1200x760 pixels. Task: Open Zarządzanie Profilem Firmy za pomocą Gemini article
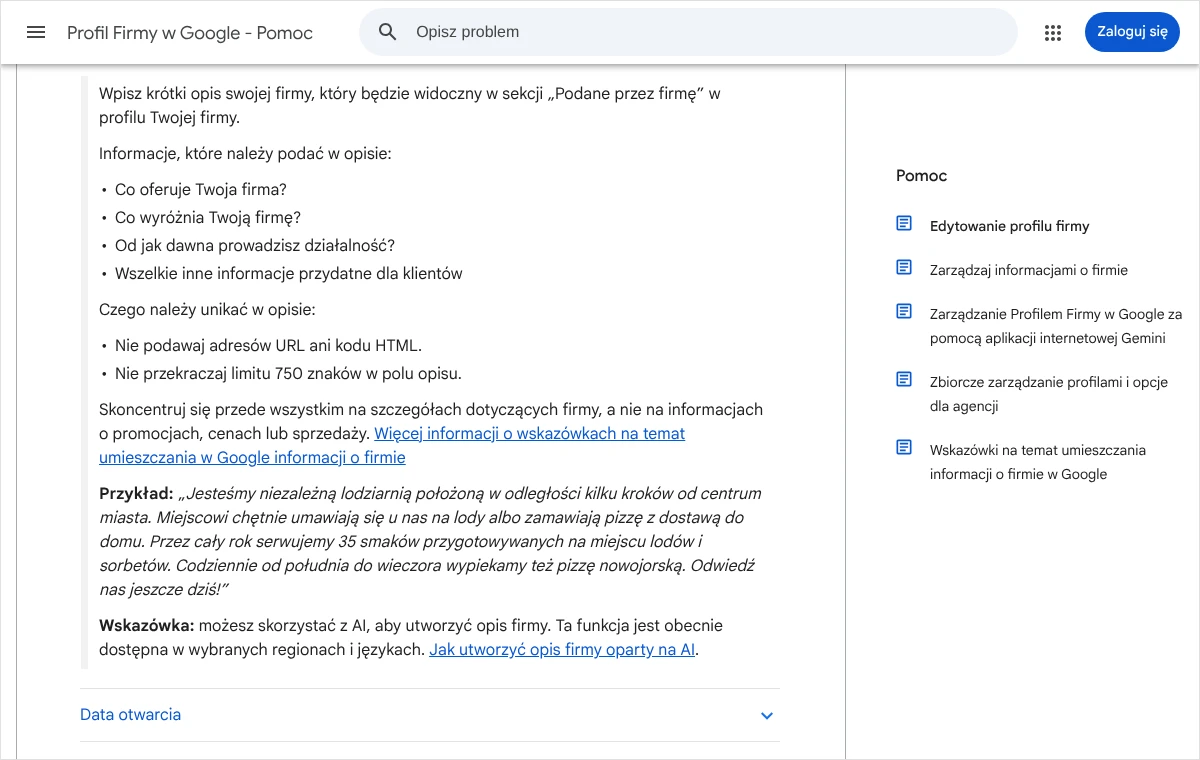pos(1056,326)
